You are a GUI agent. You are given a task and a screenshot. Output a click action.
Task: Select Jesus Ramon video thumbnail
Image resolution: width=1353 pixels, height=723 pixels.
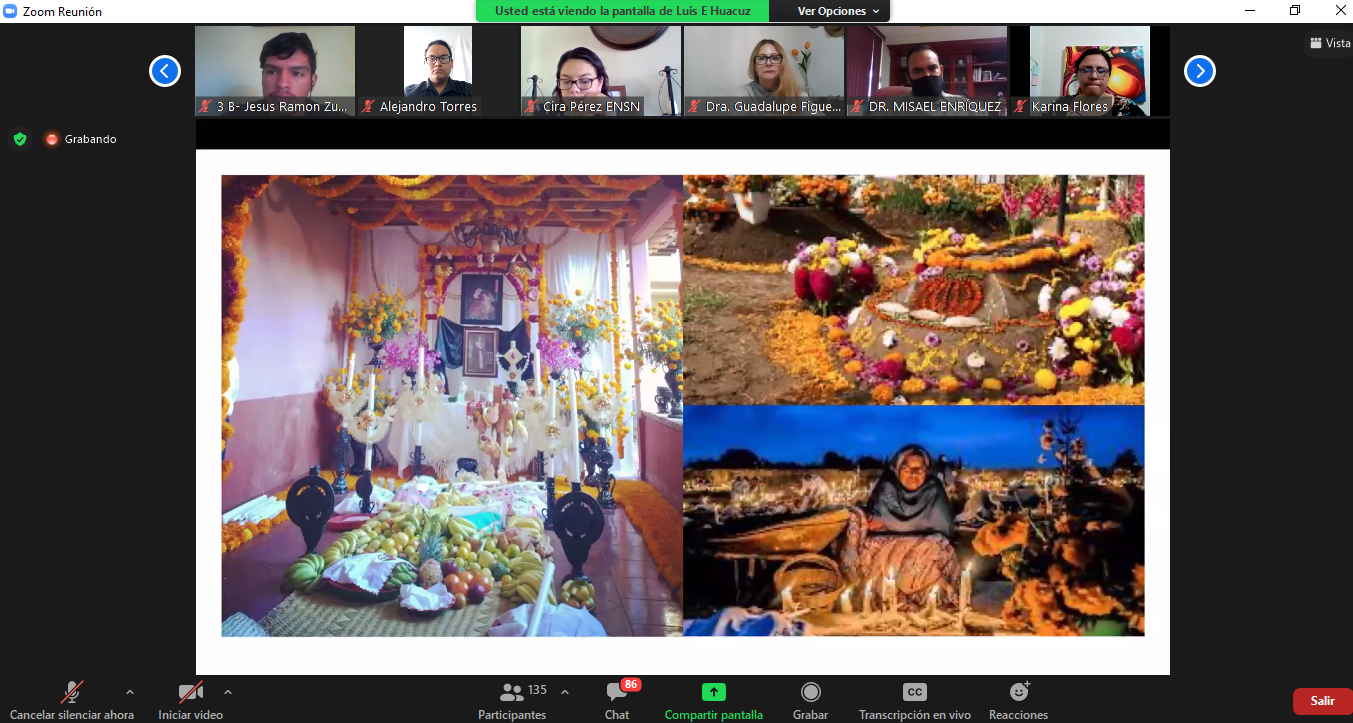pyautogui.click(x=275, y=71)
